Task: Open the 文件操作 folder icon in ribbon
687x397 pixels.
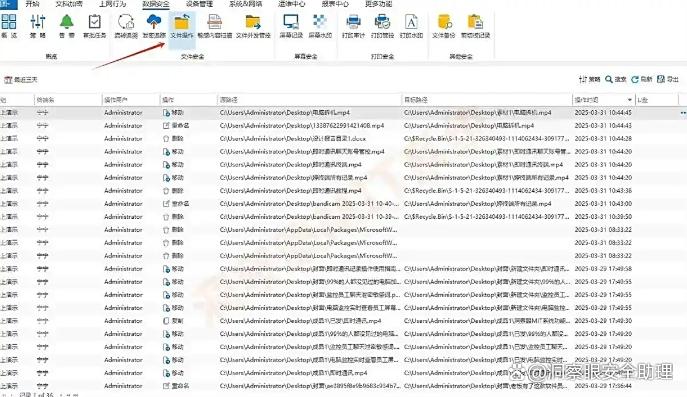Action: [x=182, y=26]
